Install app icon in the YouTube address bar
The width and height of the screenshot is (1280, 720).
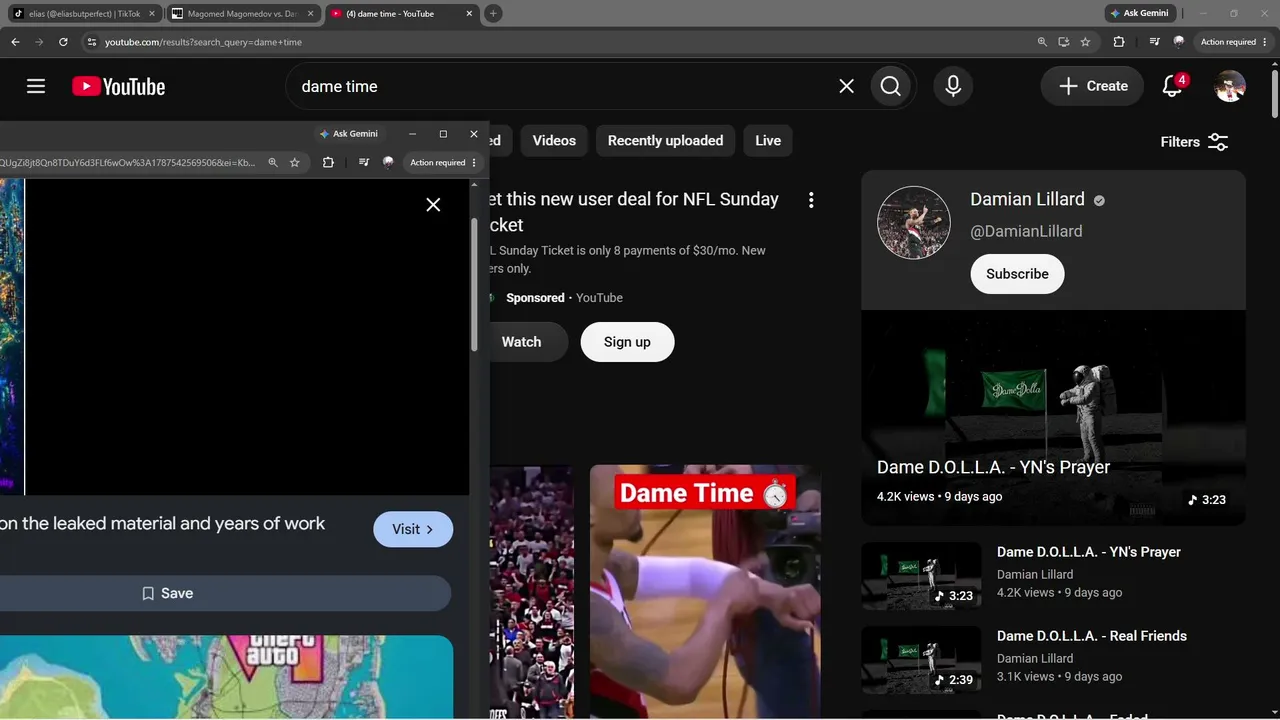coord(1064,42)
